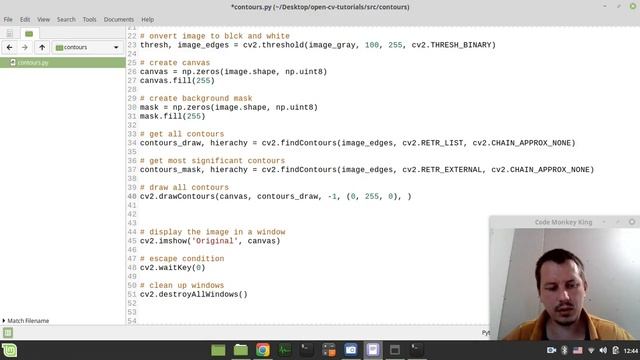
Task: Click the green desktop folder icon in taskbar
Action: pyautogui.click(x=218, y=350)
